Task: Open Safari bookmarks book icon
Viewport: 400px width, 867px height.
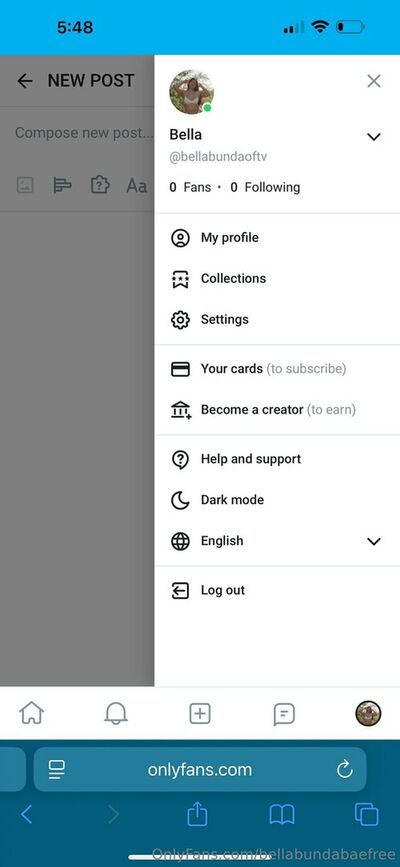Action: tap(282, 815)
